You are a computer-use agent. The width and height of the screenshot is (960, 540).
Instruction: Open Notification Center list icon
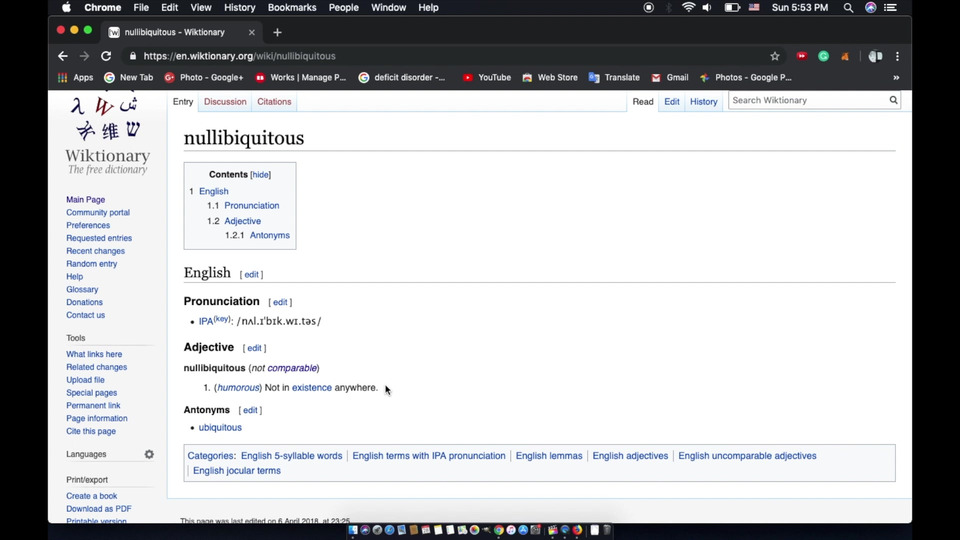[891, 7]
